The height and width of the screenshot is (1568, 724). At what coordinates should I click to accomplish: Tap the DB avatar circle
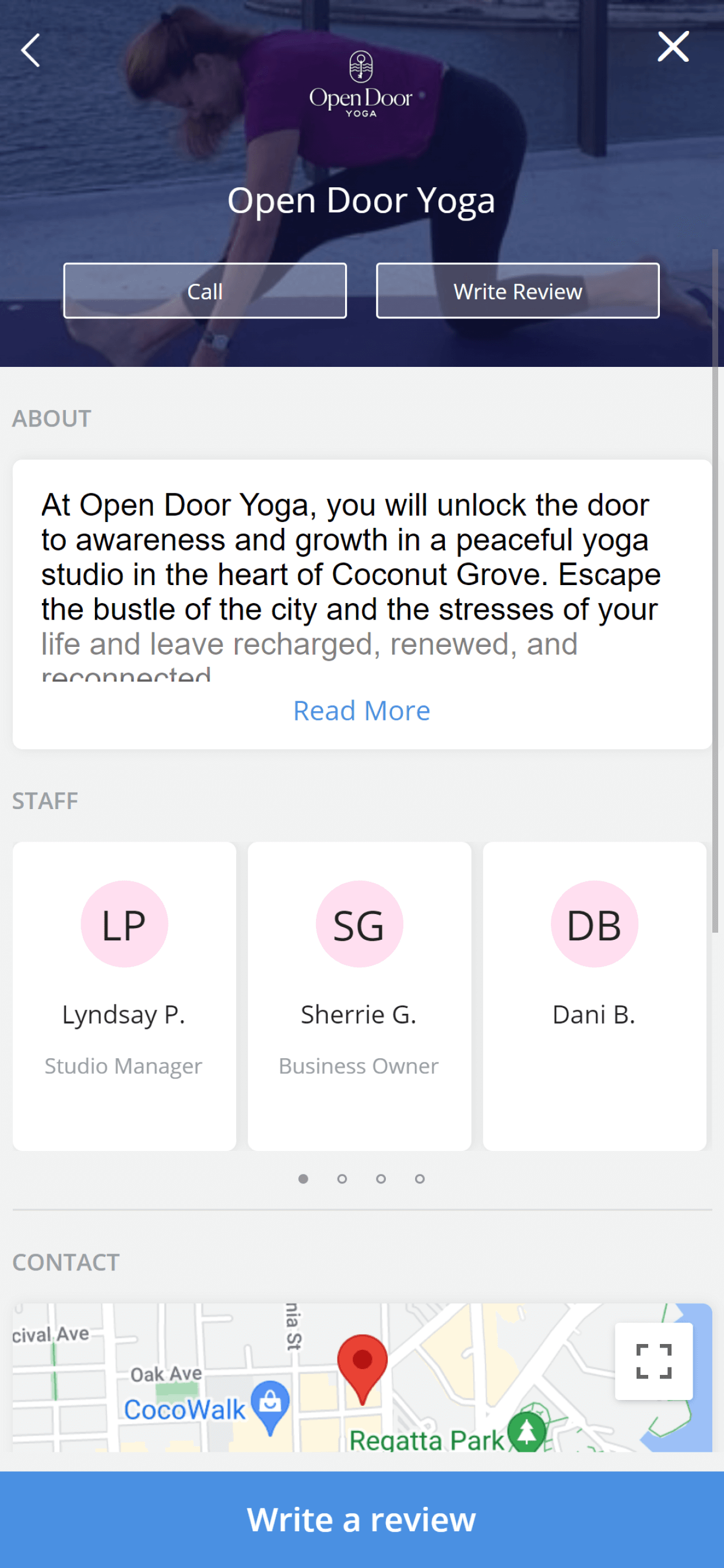[595, 924]
